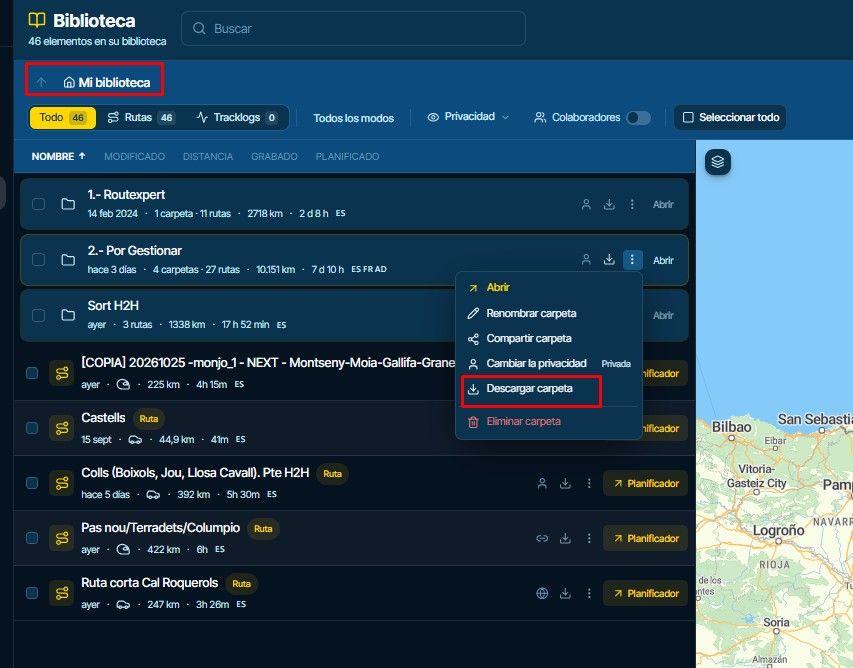Open more options for Ruta corta Cal Roquerols
The width and height of the screenshot is (853, 668).
(589, 593)
